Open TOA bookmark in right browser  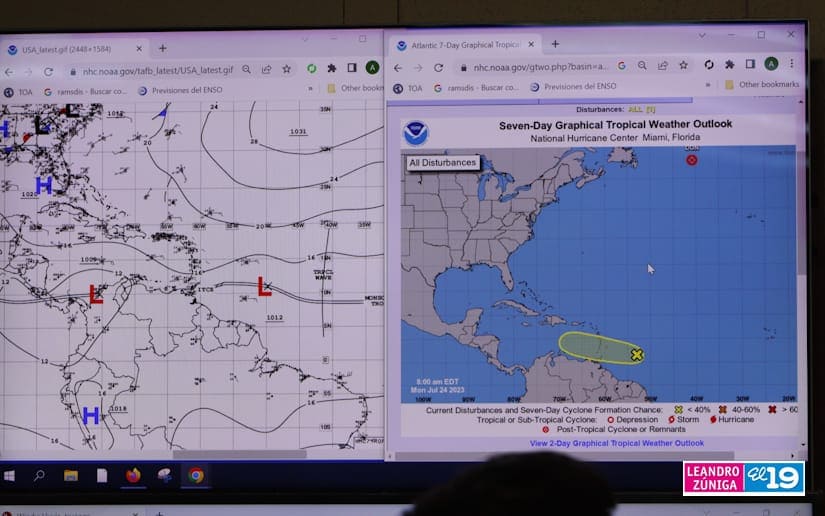[x=408, y=88]
